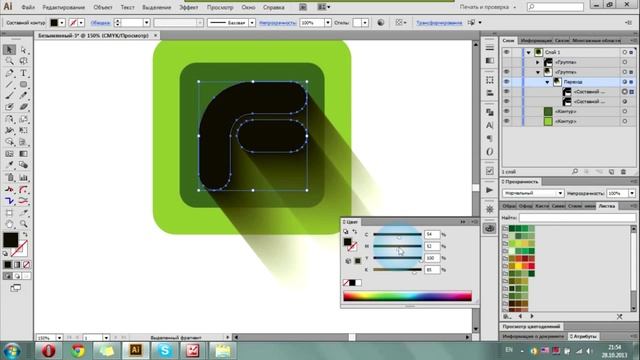
Task: Click the cyan C slider in Color panel
Action: (397, 235)
